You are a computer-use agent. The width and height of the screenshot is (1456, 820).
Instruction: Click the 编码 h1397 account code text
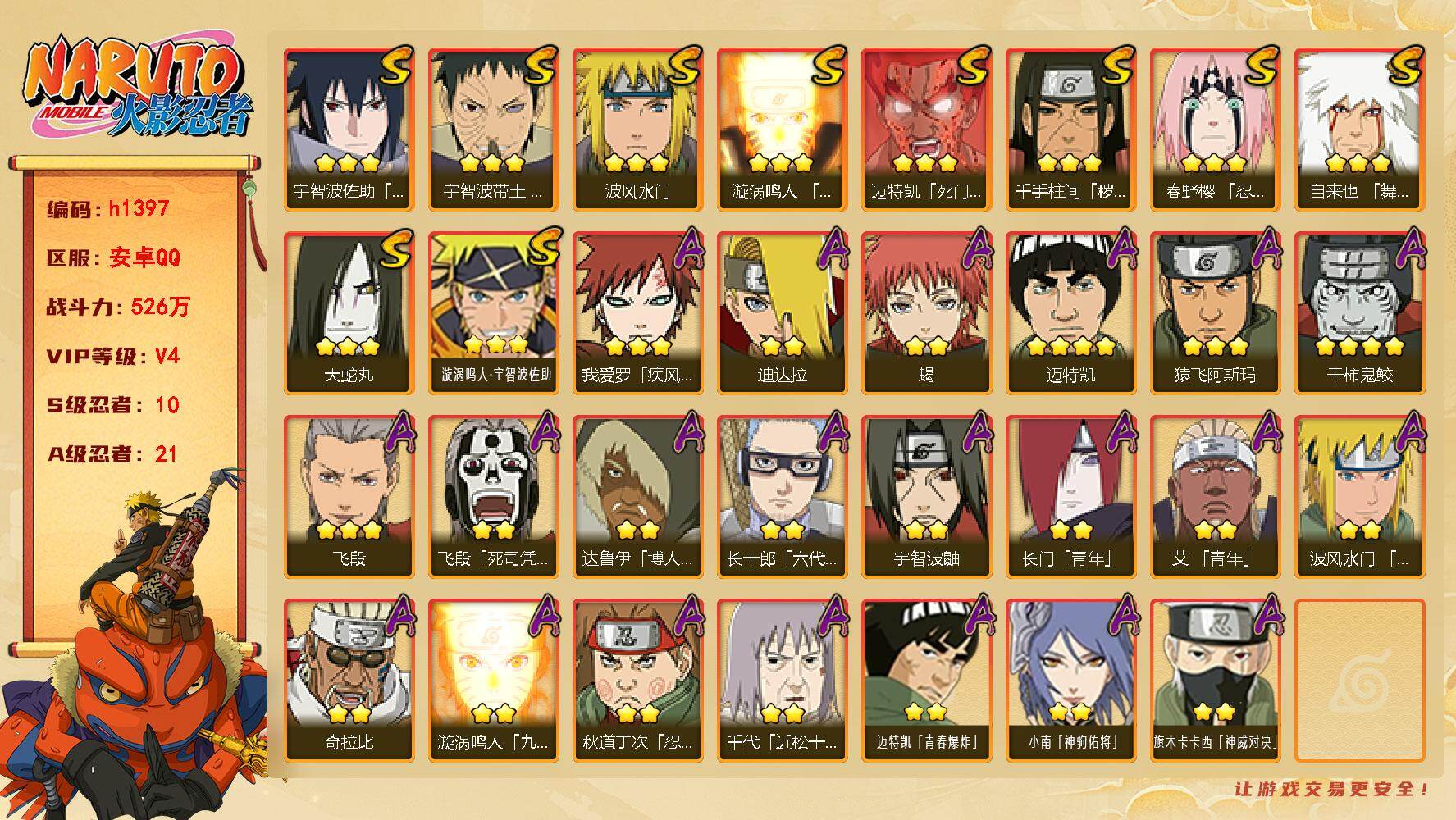tap(108, 209)
